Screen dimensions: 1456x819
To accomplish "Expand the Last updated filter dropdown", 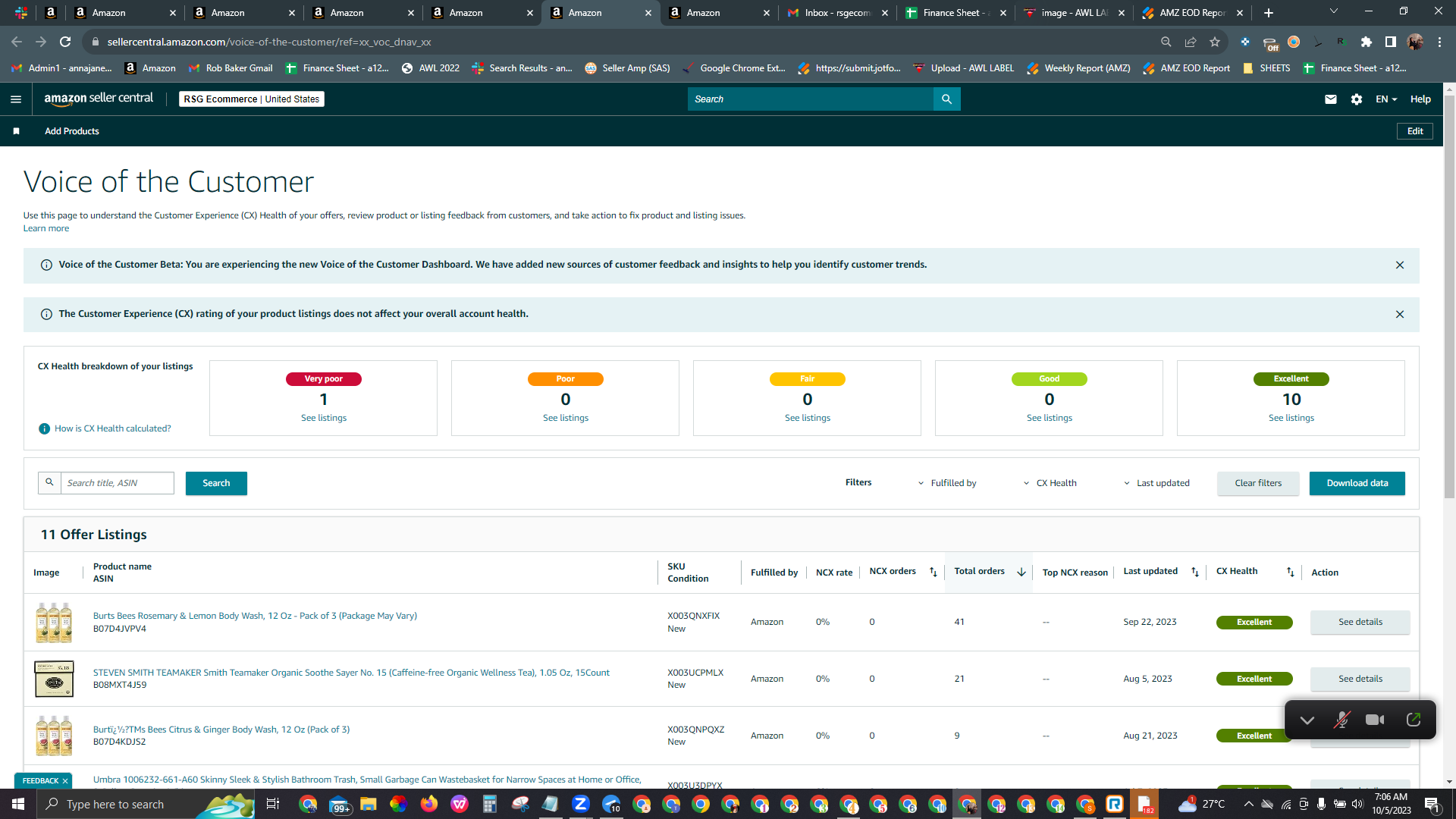I will pyautogui.click(x=1156, y=483).
